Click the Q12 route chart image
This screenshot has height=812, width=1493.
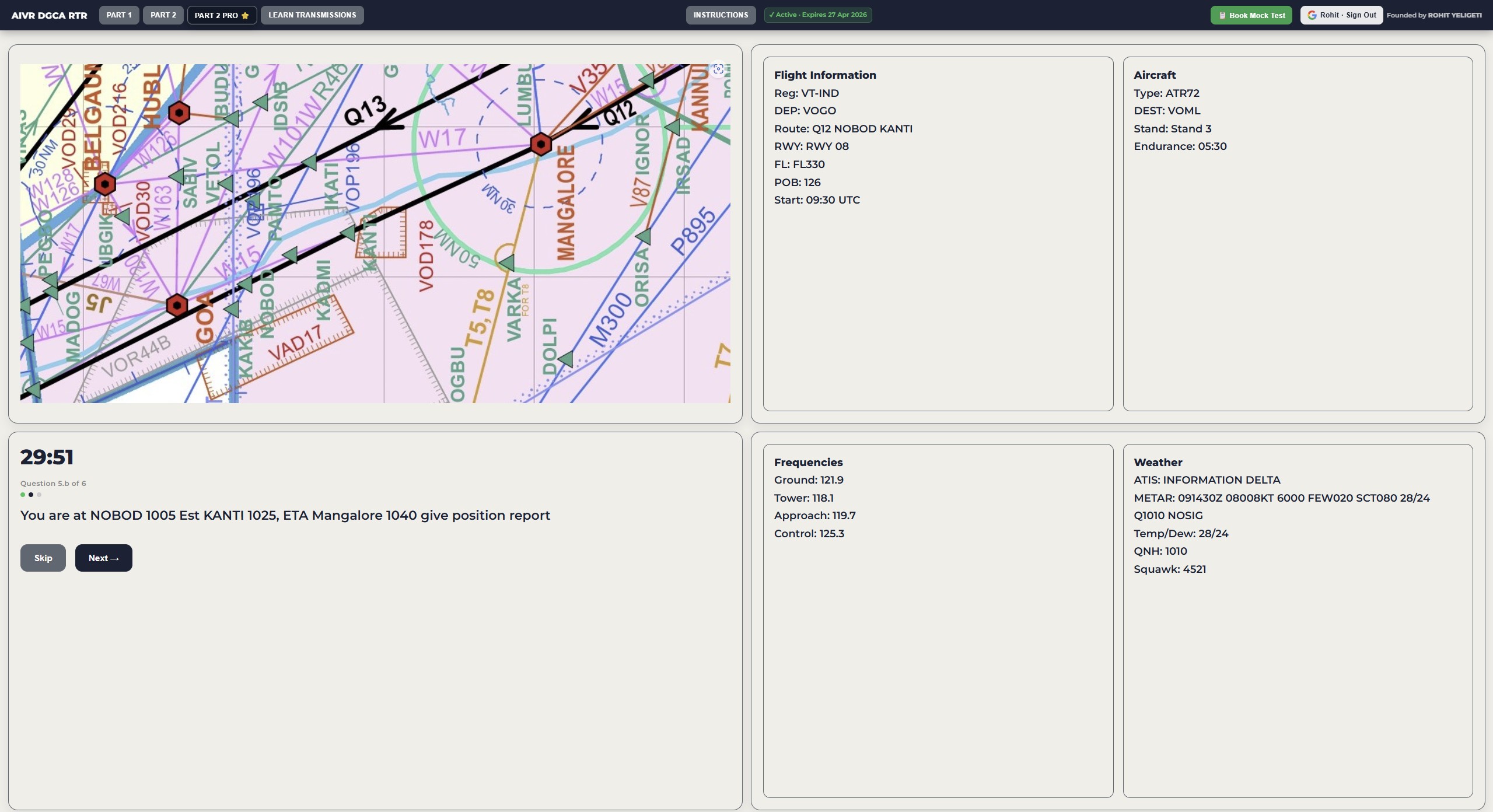point(375,233)
